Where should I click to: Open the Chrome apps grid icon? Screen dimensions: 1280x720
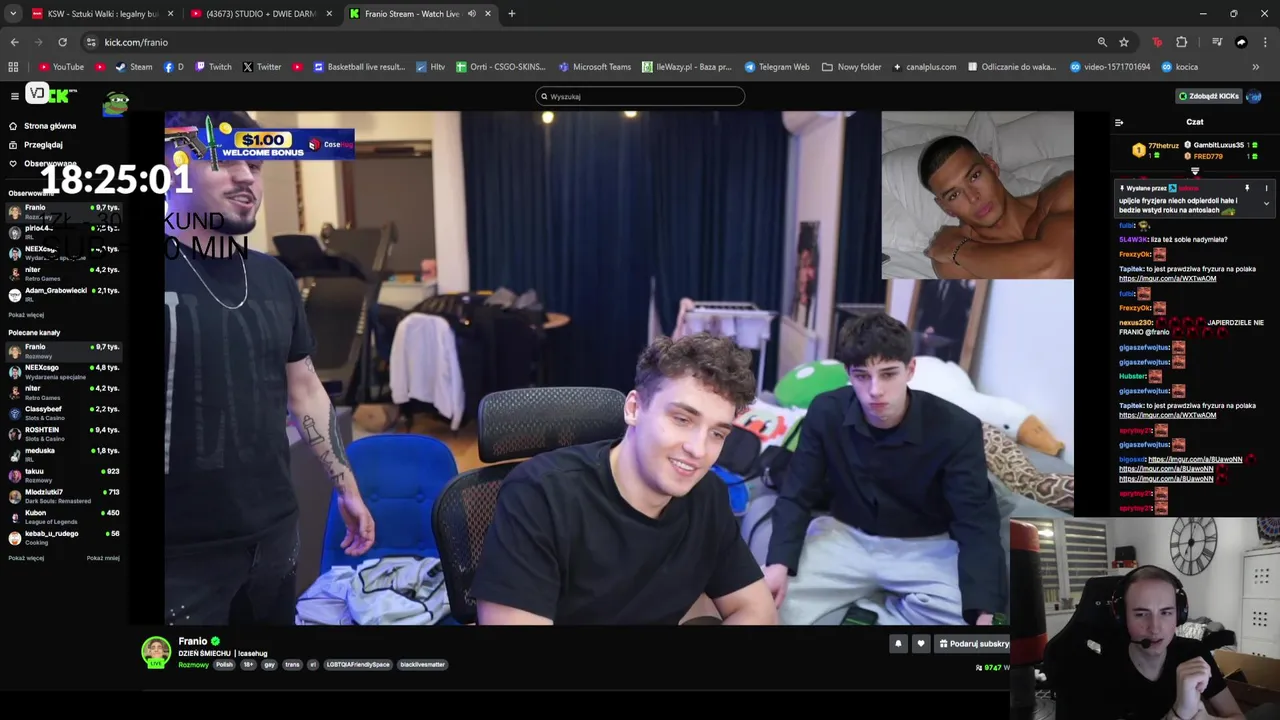13,67
